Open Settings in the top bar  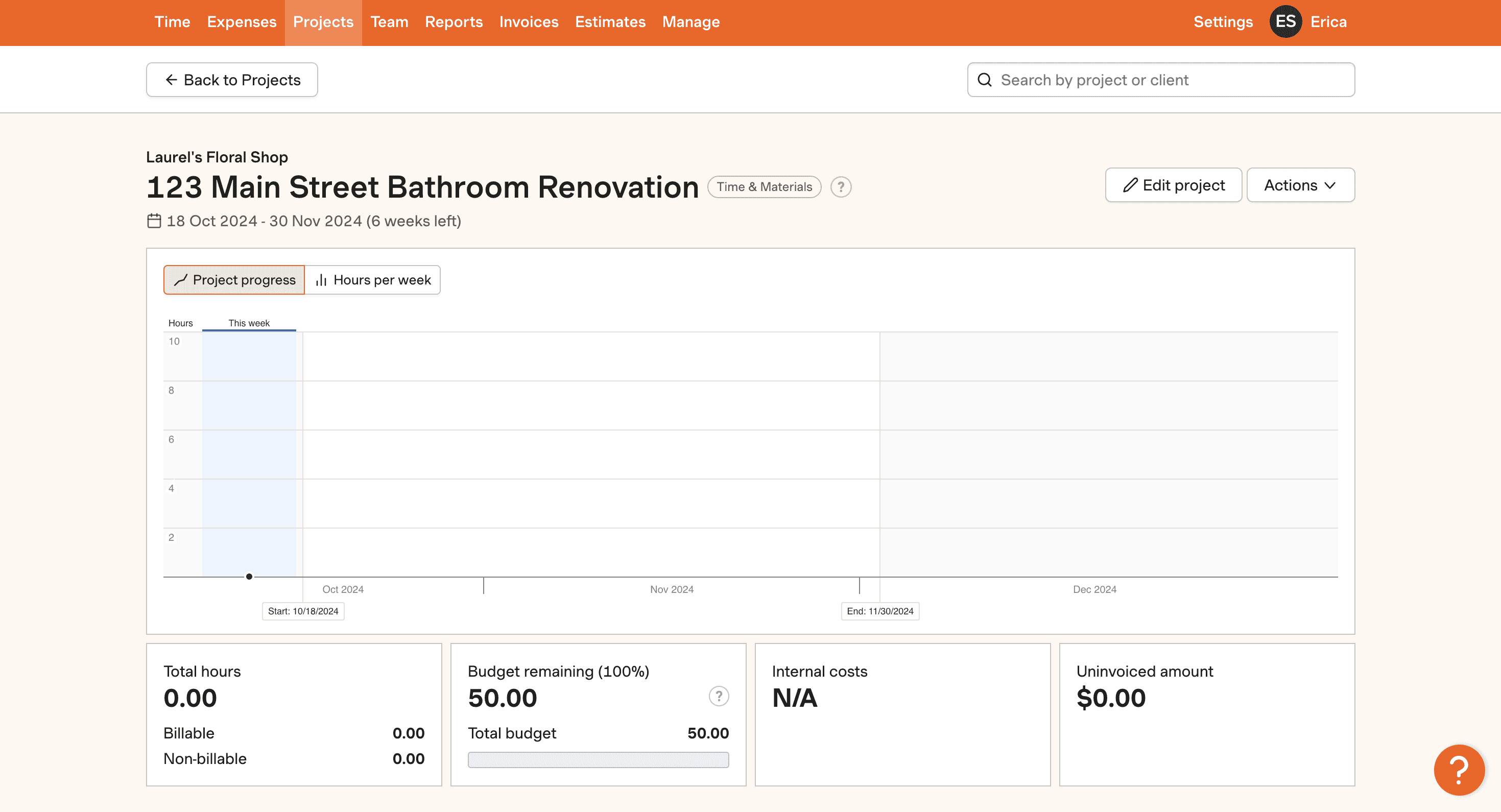pyautogui.click(x=1223, y=21)
